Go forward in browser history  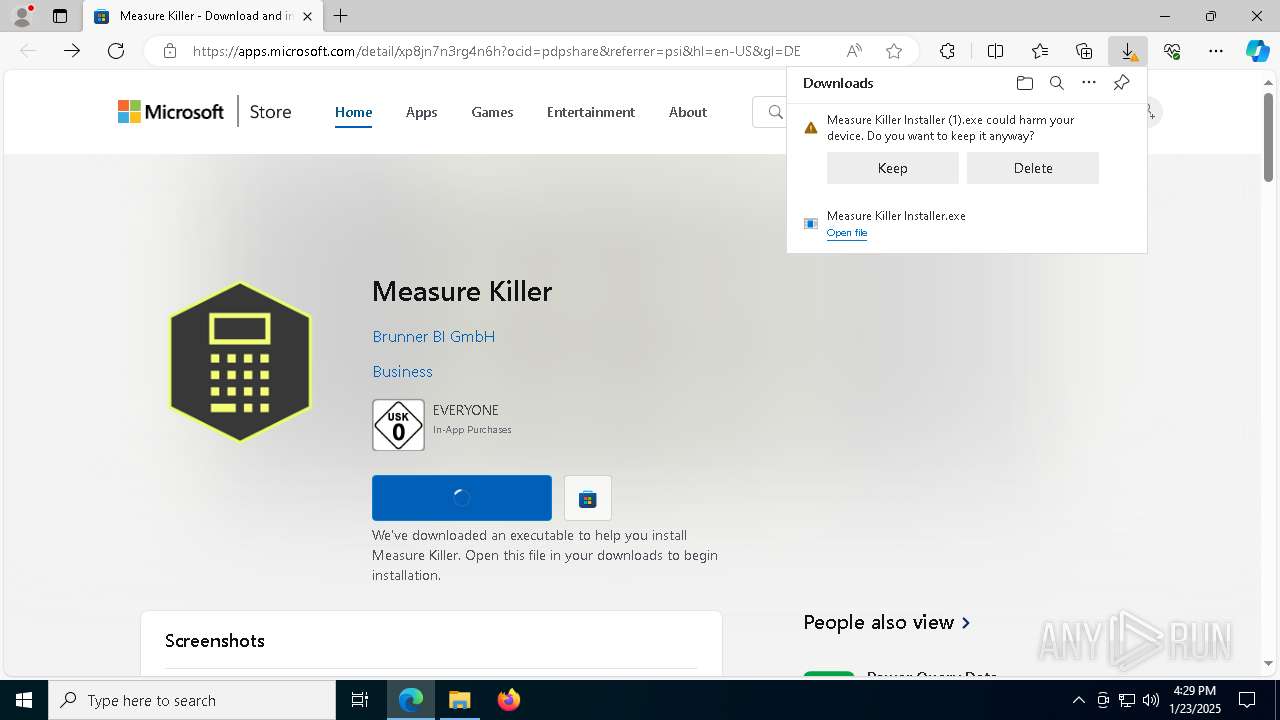72,51
